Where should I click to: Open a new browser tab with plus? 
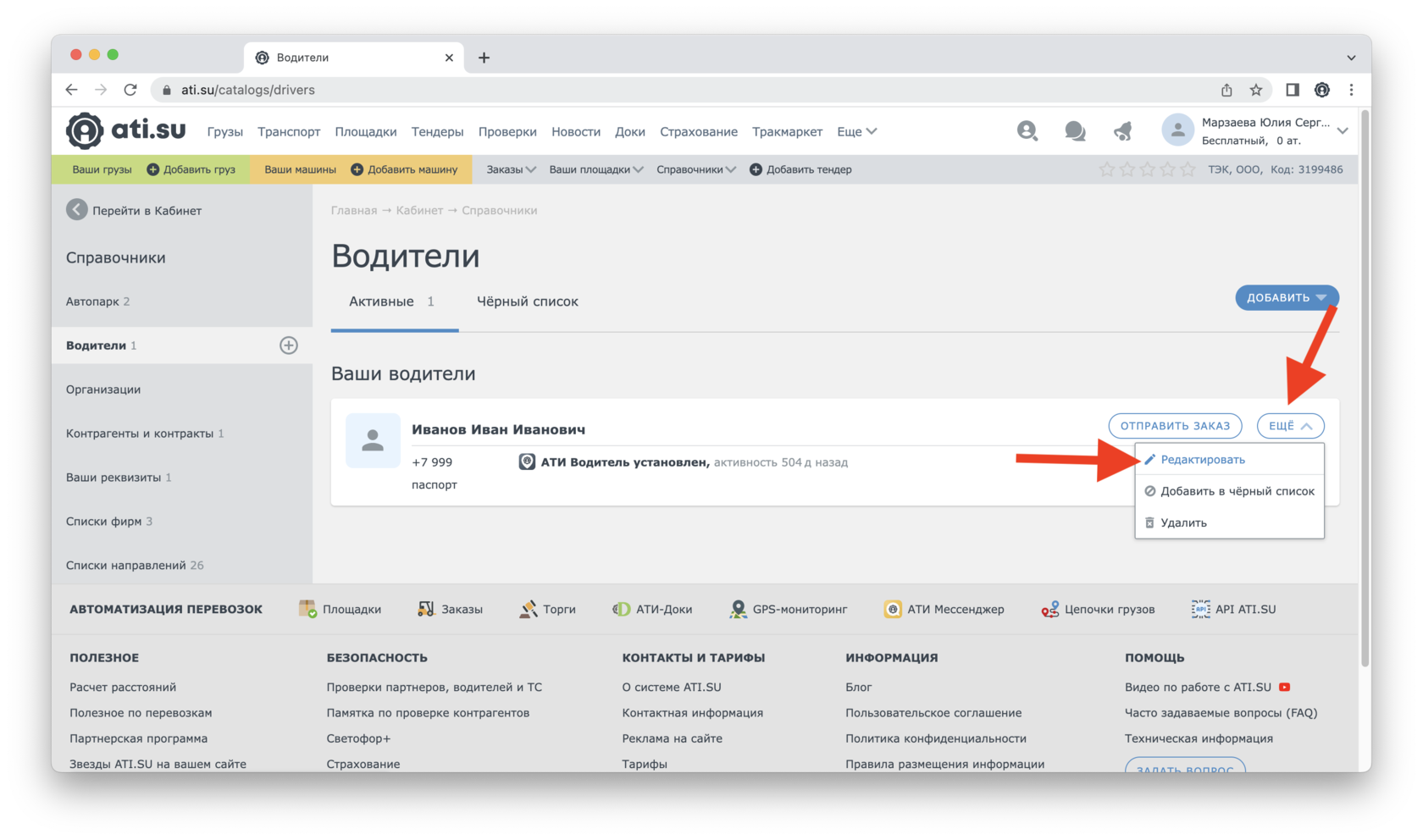[484, 58]
